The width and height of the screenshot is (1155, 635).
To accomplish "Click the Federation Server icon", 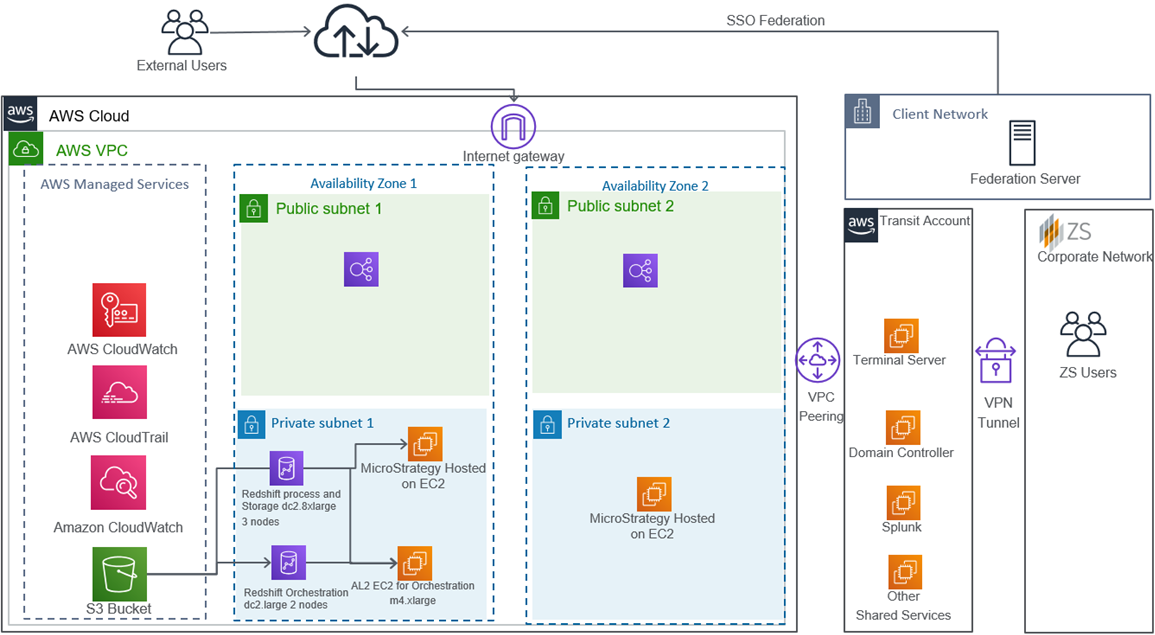I will coord(1024,144).
